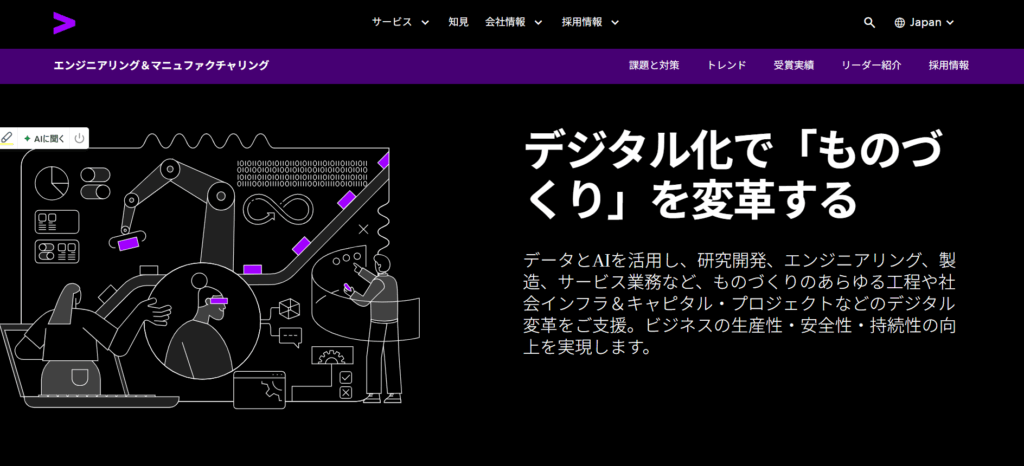Open the search magnifier icon
The width and height of the screenshot is (1024, 466).
tap(869, 22)
